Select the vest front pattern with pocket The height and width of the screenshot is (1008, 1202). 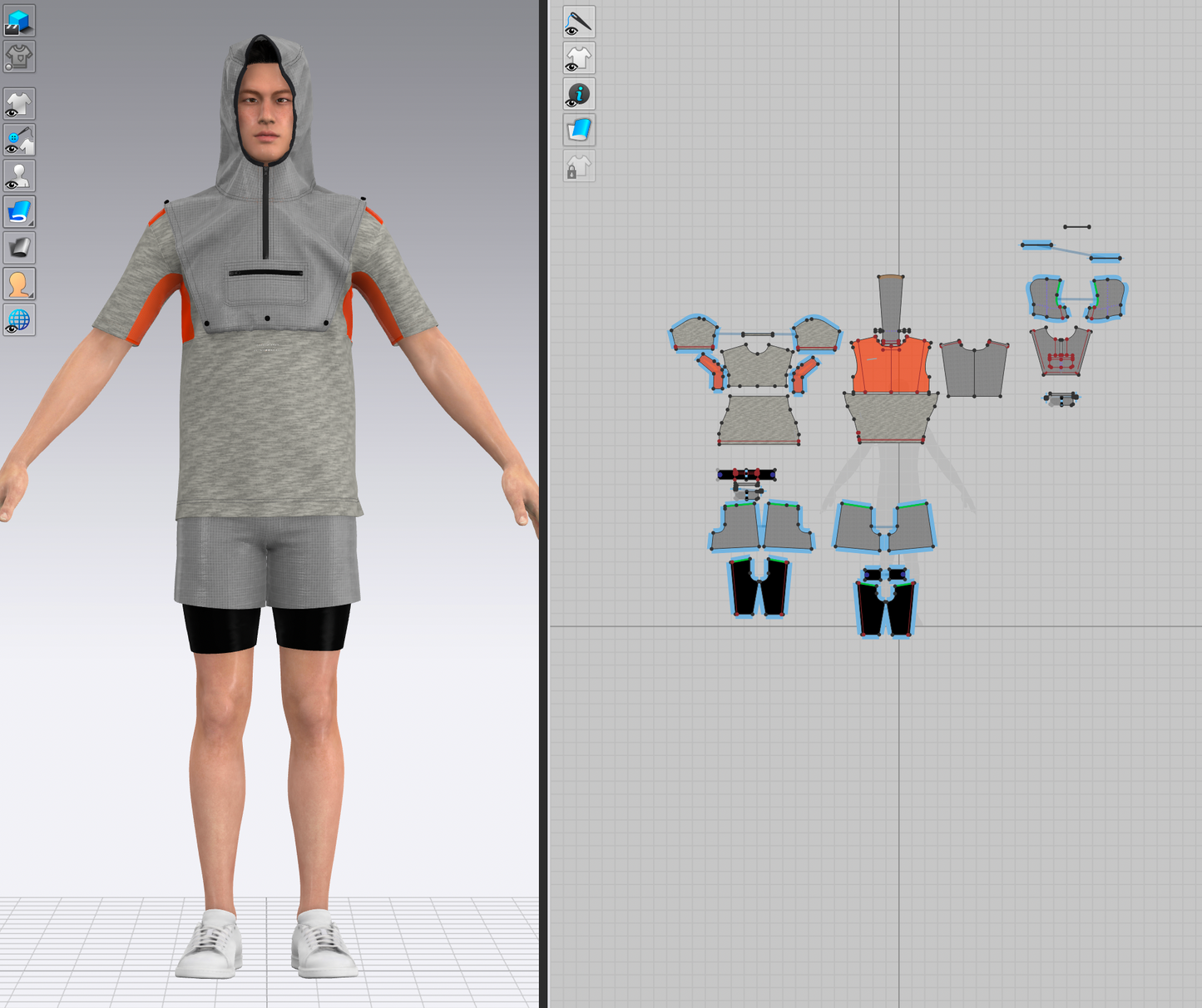[x=1060, y=352]
